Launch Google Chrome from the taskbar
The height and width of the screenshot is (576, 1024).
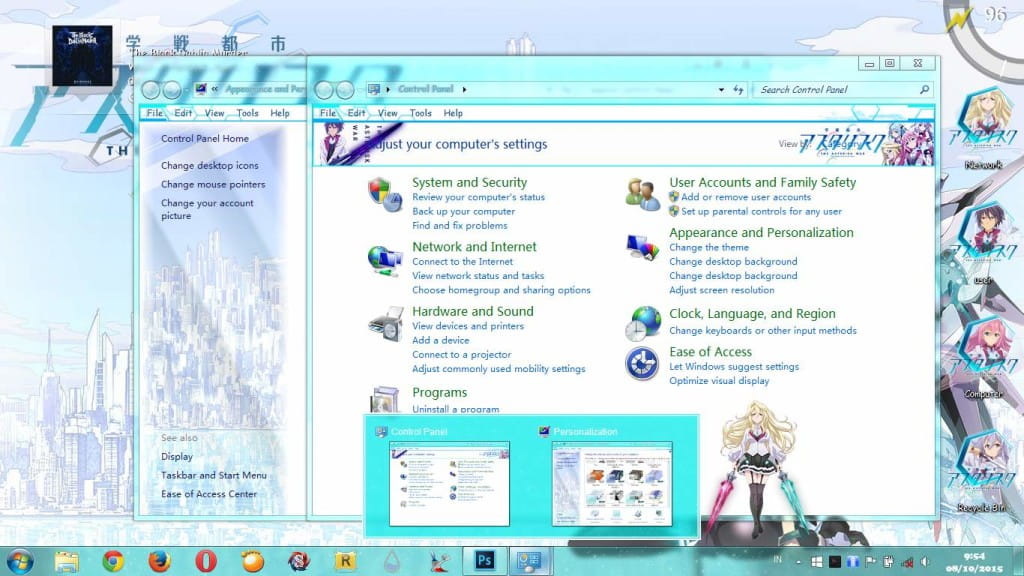pos(112,561)
